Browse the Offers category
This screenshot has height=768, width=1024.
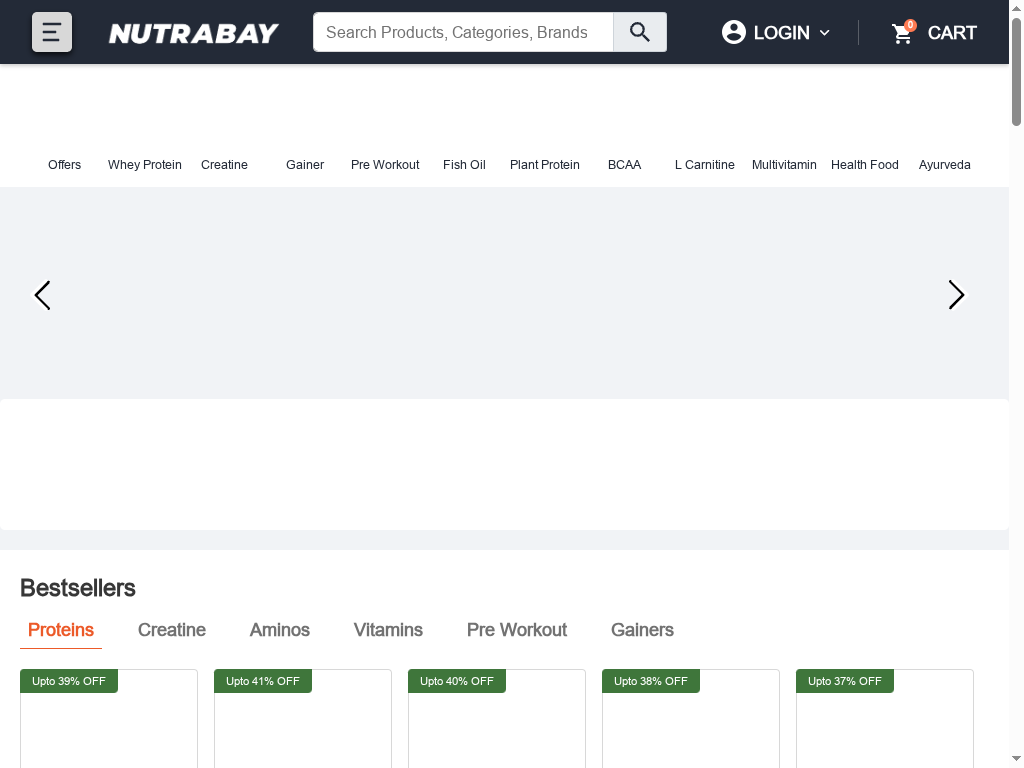(x=64, y=164)
